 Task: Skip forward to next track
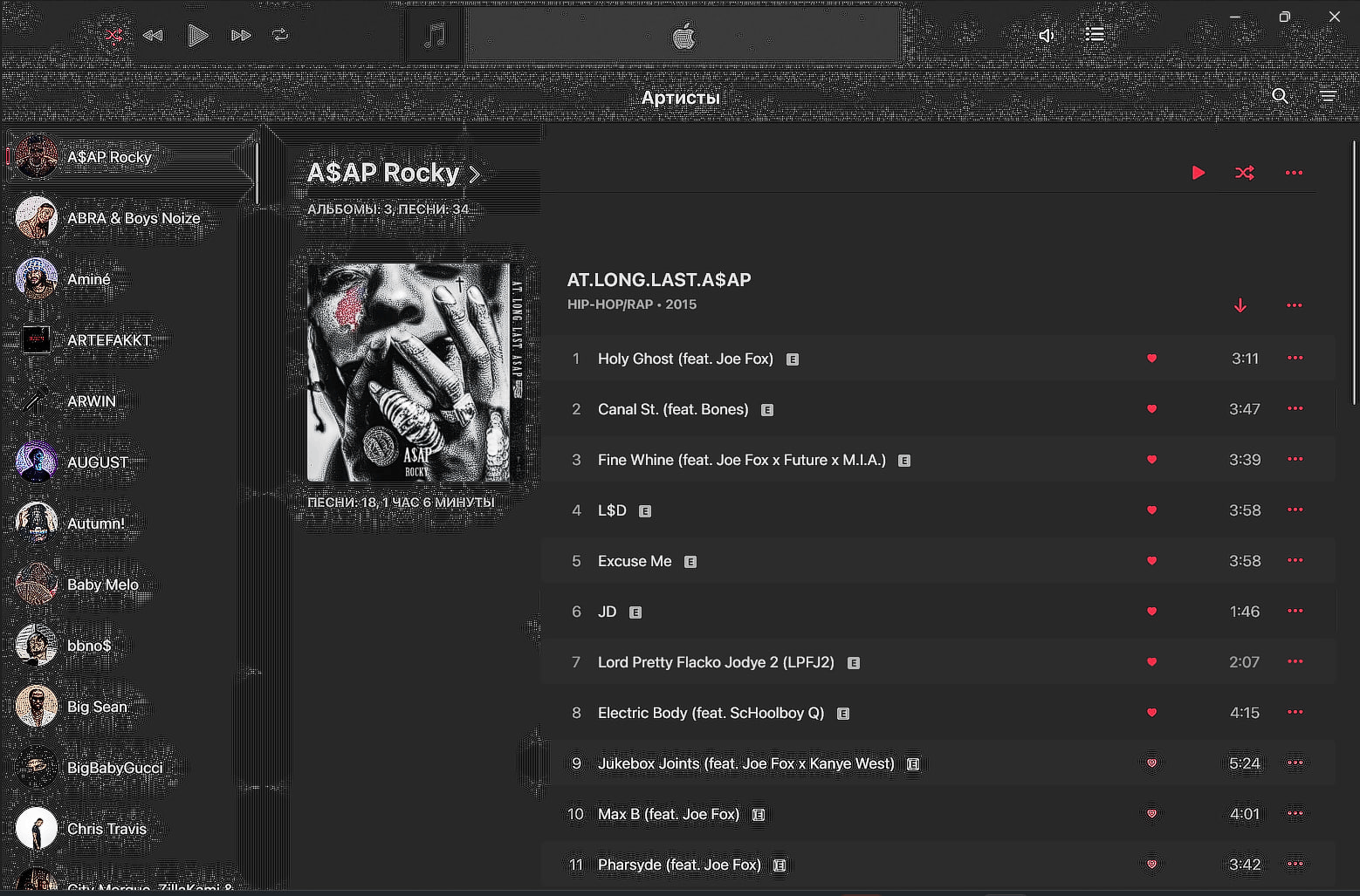tap(241, 35)
